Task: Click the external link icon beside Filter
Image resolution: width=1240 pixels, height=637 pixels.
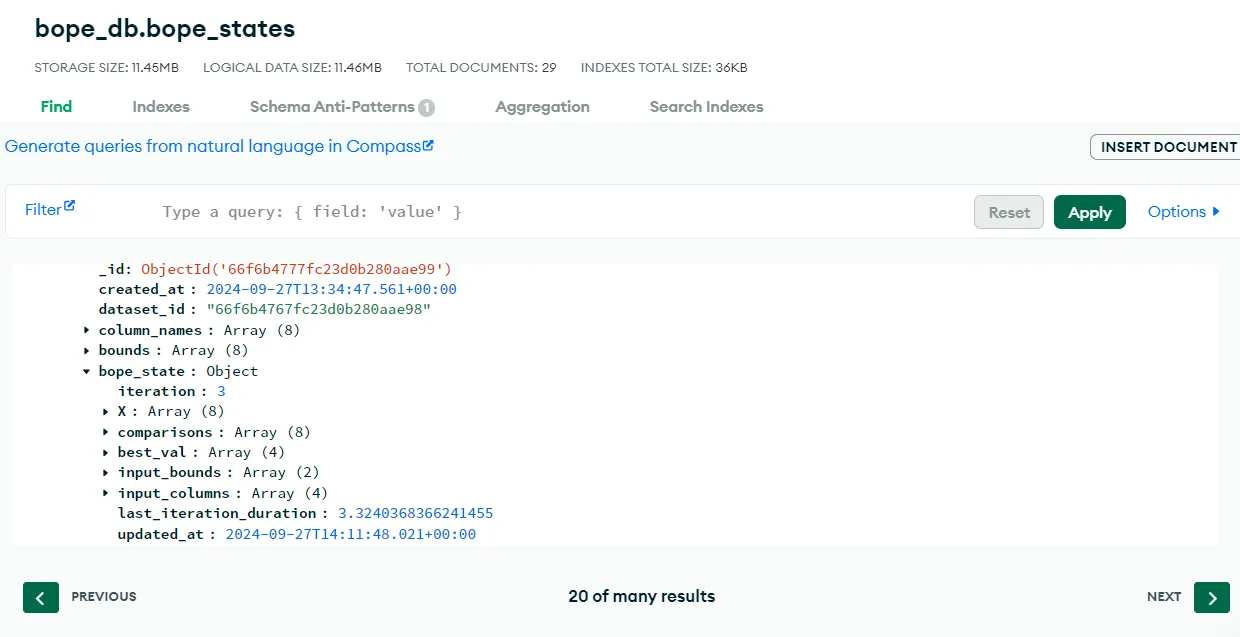Action: coord(72,204)
